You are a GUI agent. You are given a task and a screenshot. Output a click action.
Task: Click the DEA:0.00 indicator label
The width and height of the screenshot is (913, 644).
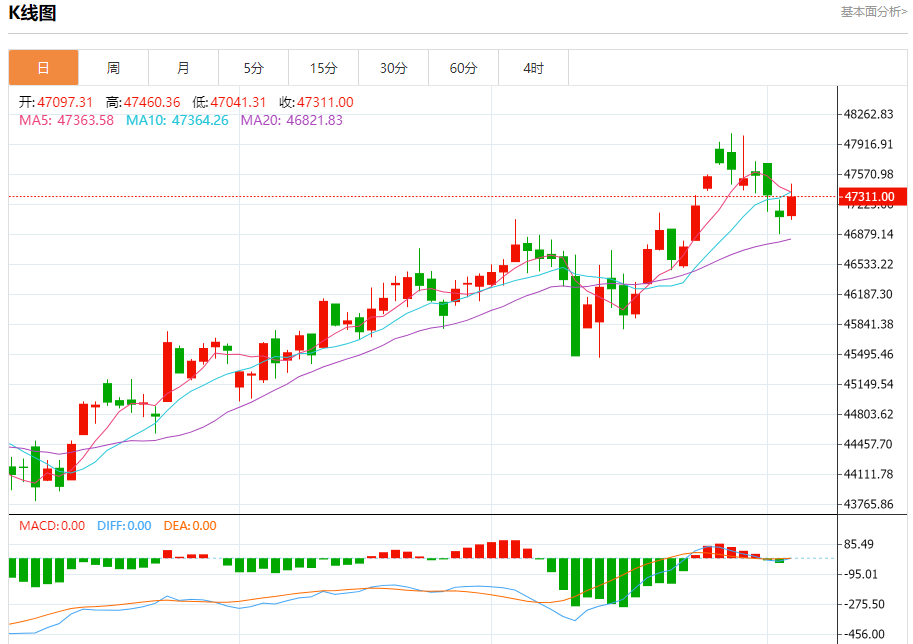click(190, 526)
